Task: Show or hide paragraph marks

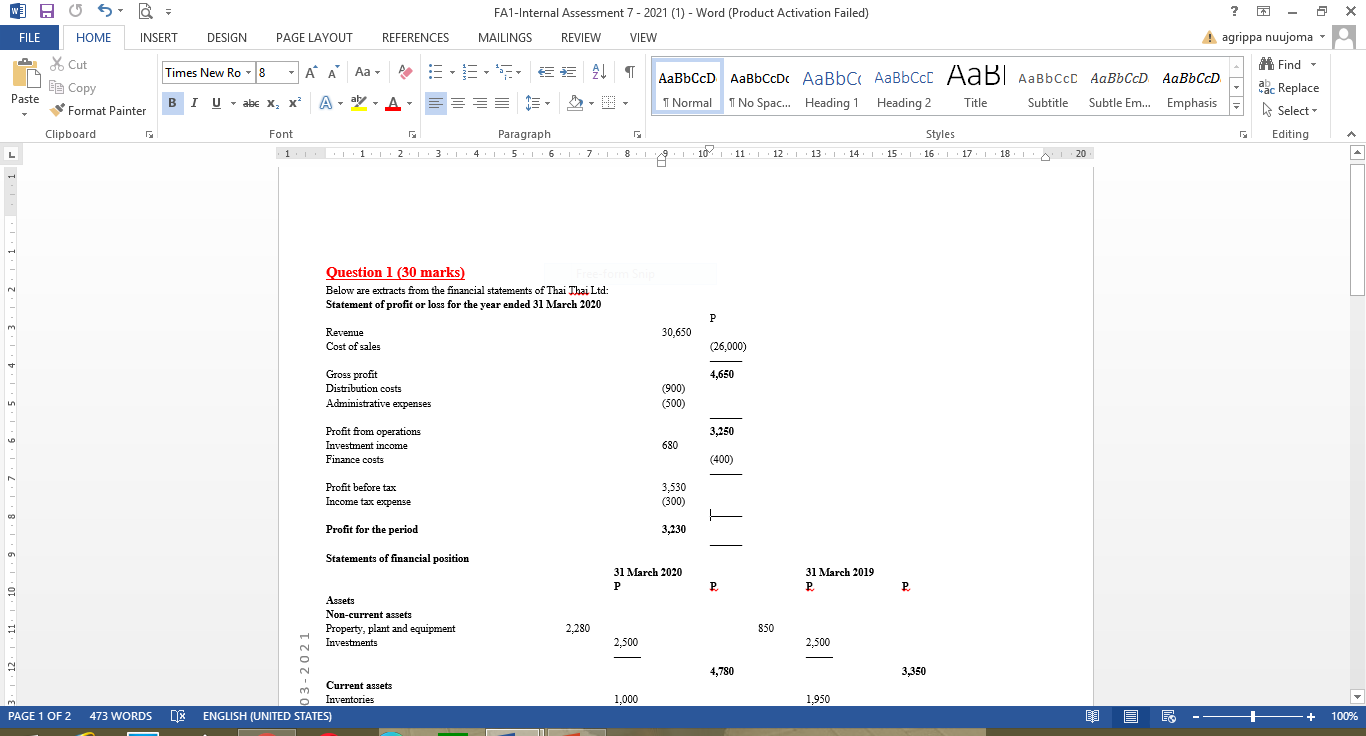Action: click(629, 73)
